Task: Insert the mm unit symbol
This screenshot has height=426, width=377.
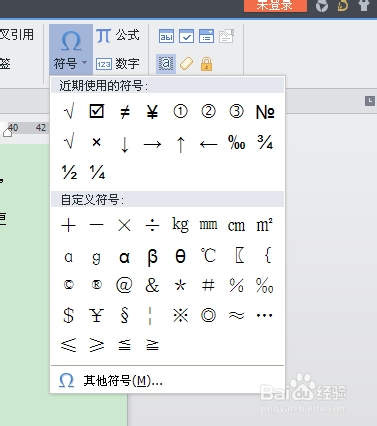Action: 208,225
